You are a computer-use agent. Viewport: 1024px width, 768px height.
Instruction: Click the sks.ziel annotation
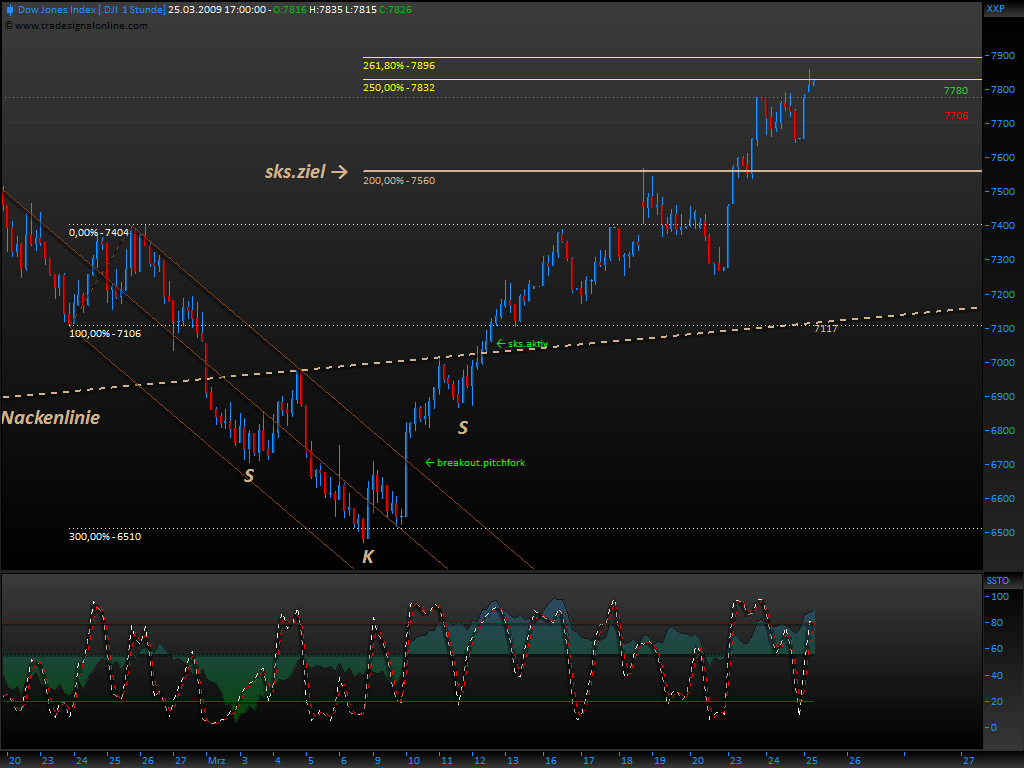306,172
